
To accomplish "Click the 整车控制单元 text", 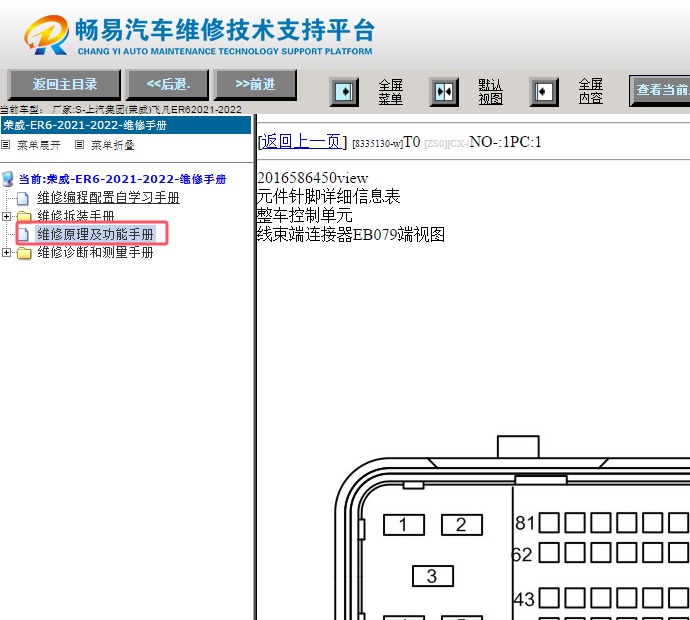I will pyautogui.click(x=305, y=215).
